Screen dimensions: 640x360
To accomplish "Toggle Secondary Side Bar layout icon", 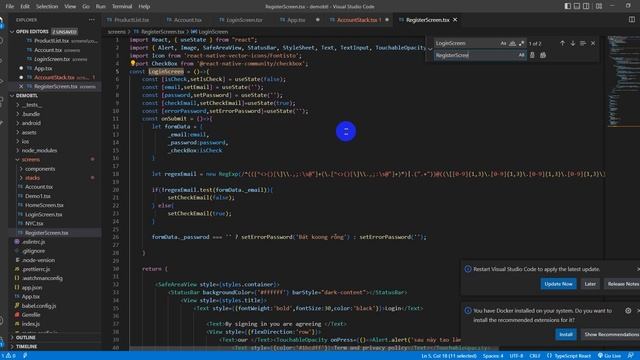I will [x=587, y=6].
